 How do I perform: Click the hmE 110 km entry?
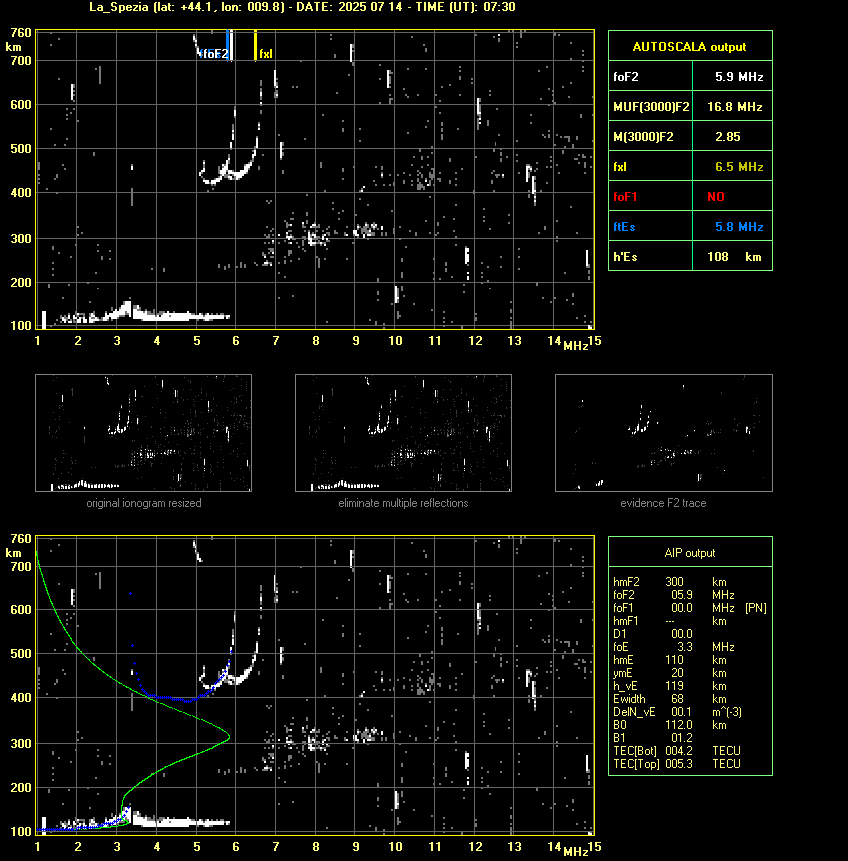pyautogui.click(x=670, y=660)
